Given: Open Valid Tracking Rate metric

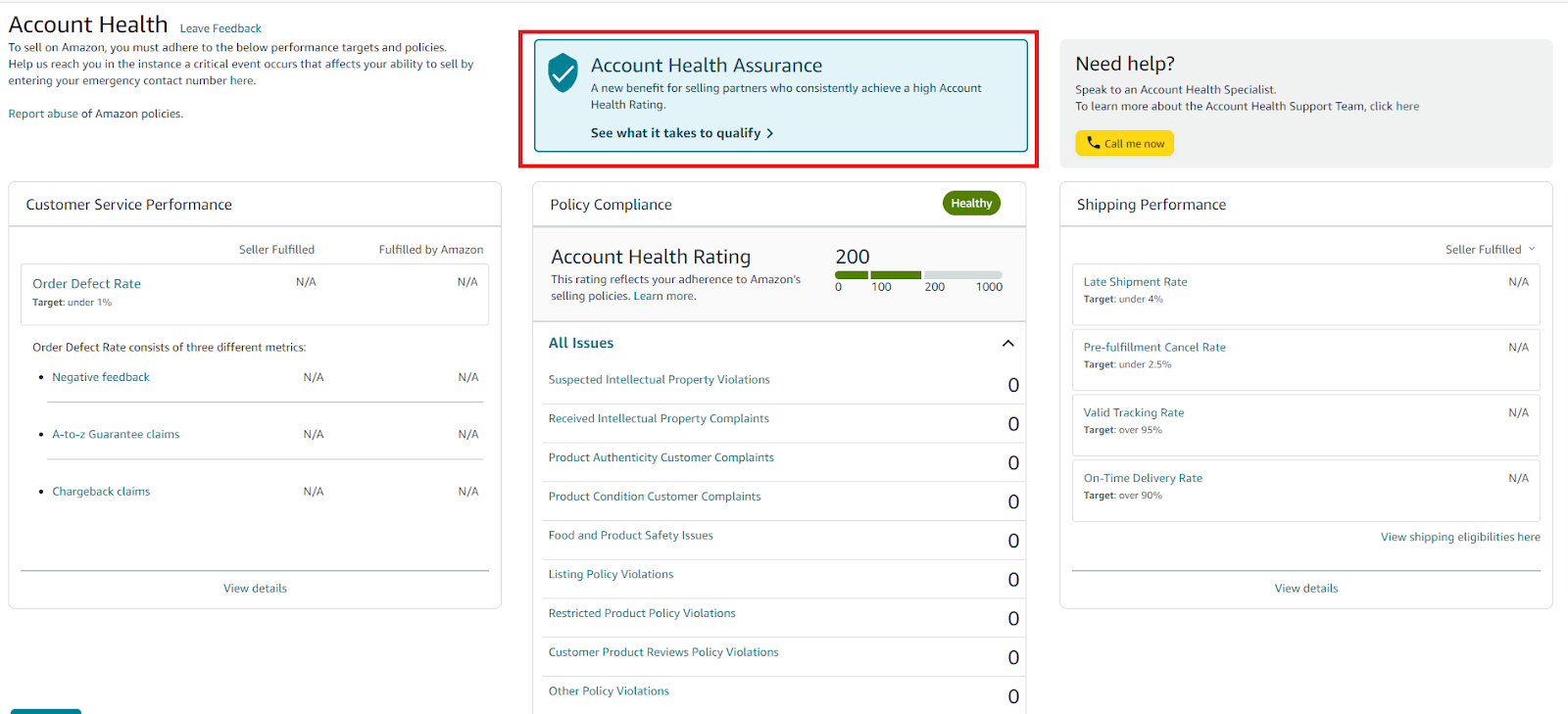Looking at the screenshot, I should pyautogui.click(x=1133, y=413).
